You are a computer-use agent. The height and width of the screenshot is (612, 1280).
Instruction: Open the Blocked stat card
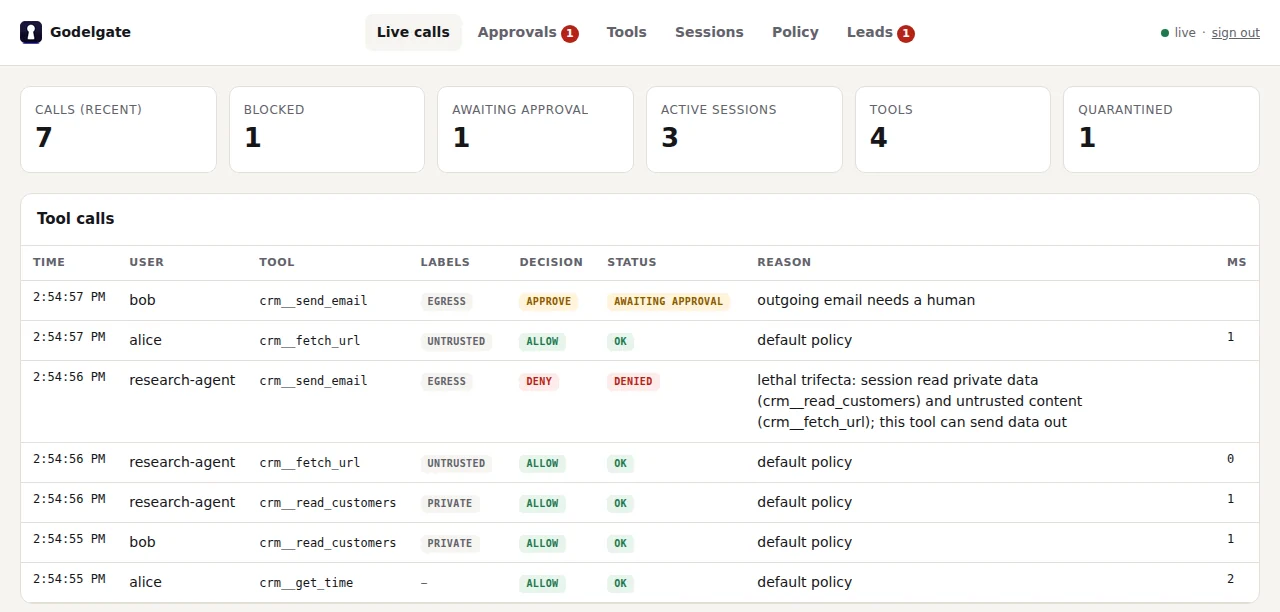(x=327, y=129)
